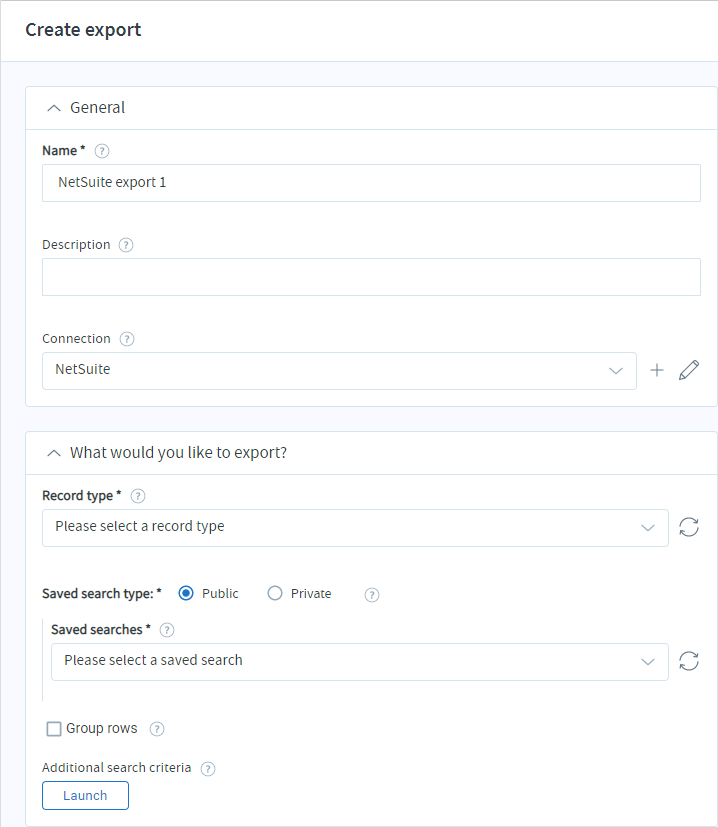The width and height of the screenshot is (718, 827).
Task: Open help for Saved search type
Action: (372, 594)
